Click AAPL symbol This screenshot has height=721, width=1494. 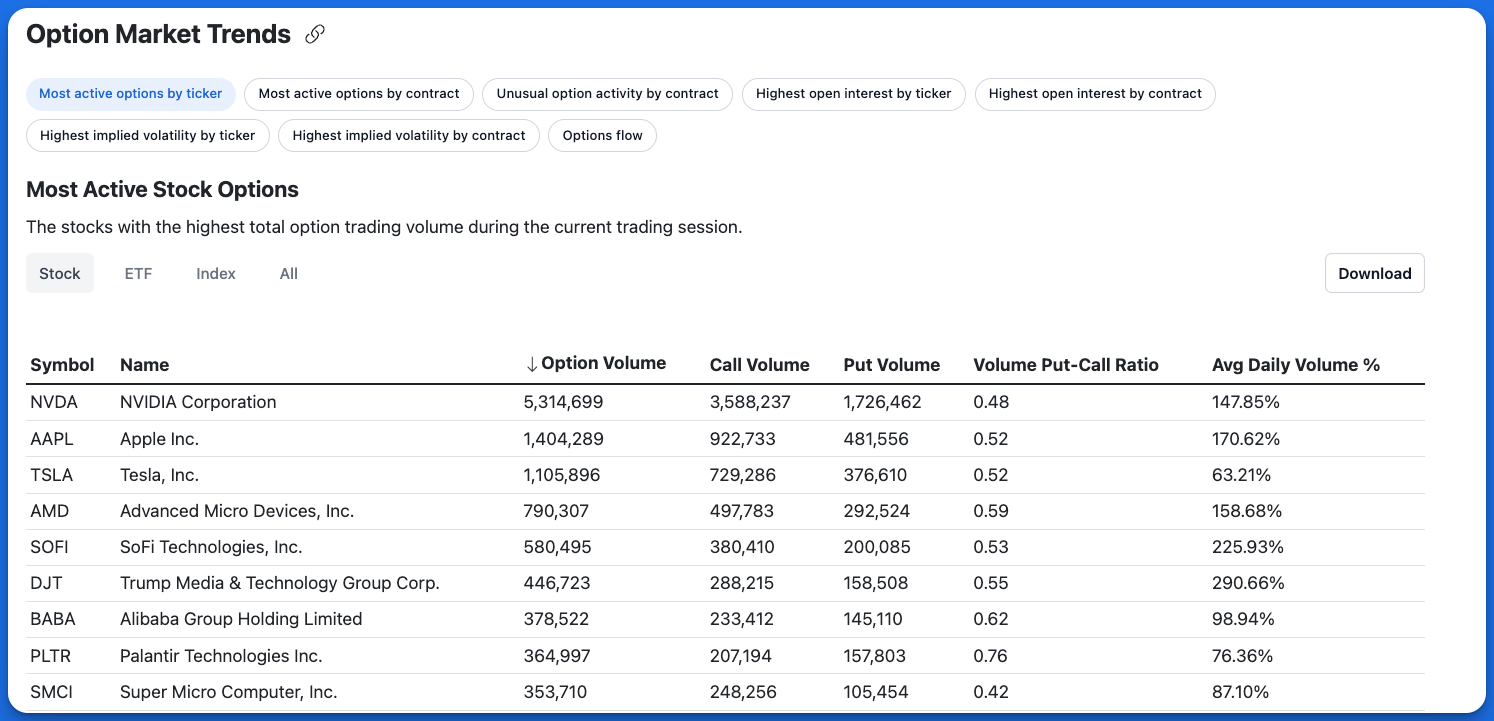(x=52, y=439)
